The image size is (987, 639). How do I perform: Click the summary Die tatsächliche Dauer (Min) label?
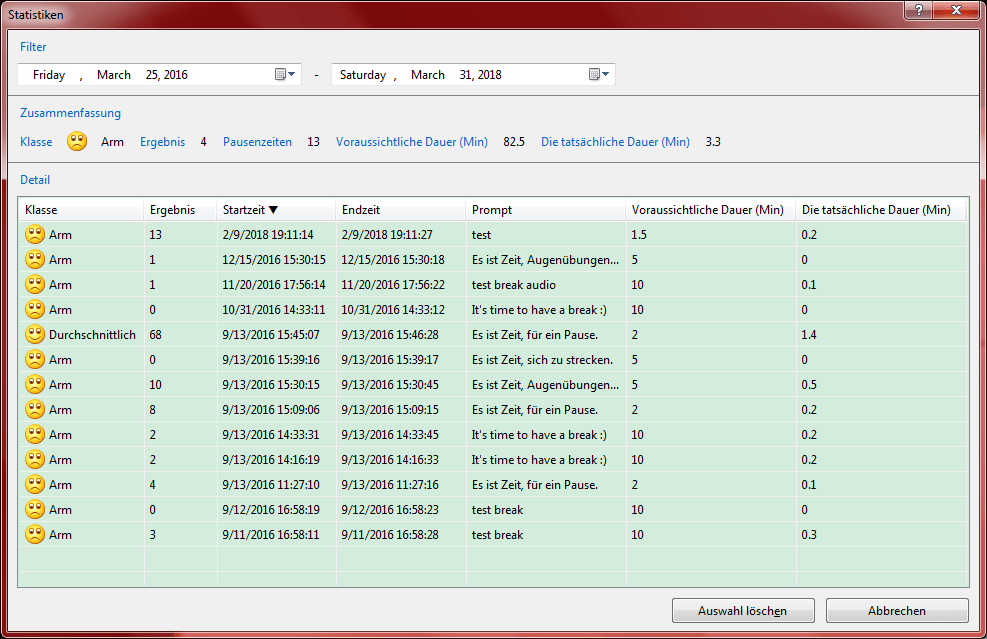click(x=616, y=142)
